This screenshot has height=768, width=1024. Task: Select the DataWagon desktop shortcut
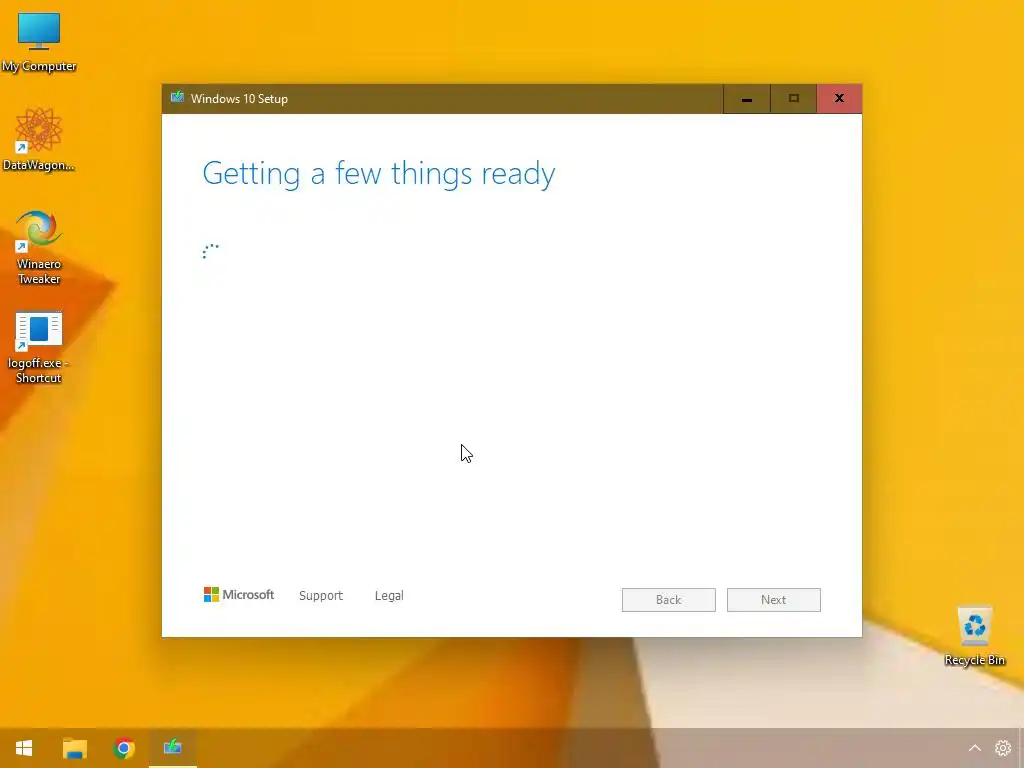tap(39, 140)
